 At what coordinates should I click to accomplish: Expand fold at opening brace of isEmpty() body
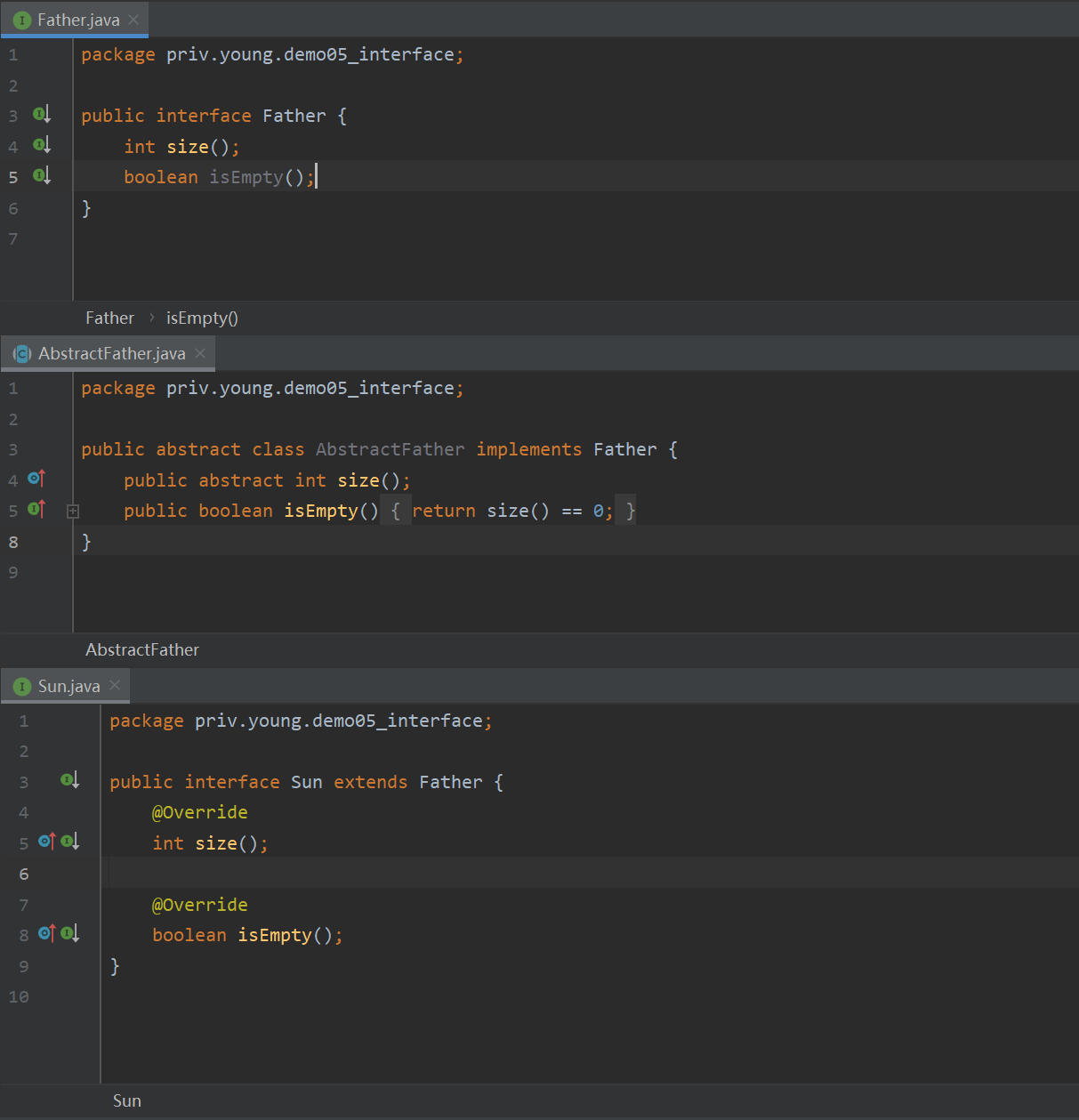pyautogui.click(x=396, y=511)
